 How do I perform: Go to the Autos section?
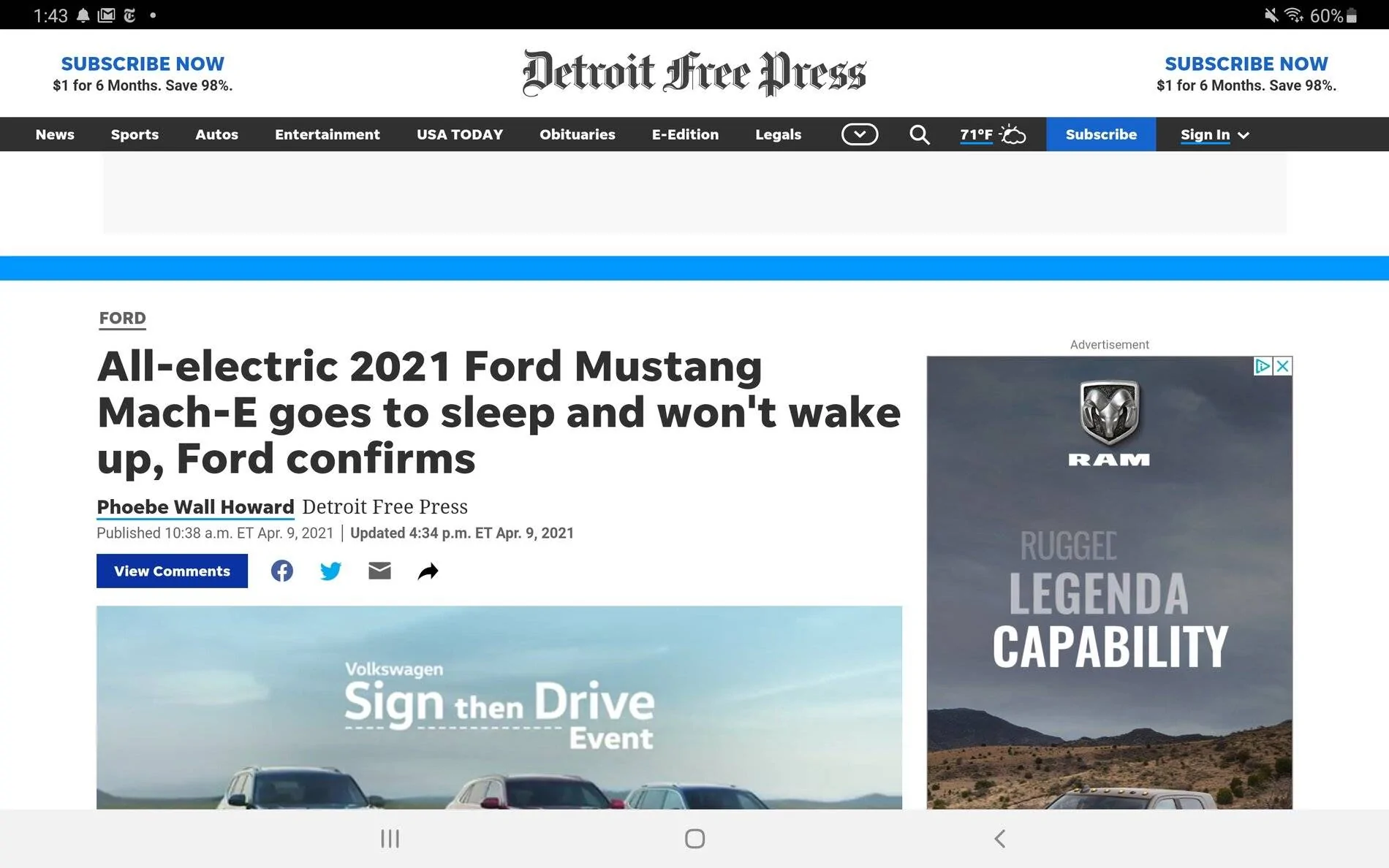pyautogui.click(x=216, y=134)
